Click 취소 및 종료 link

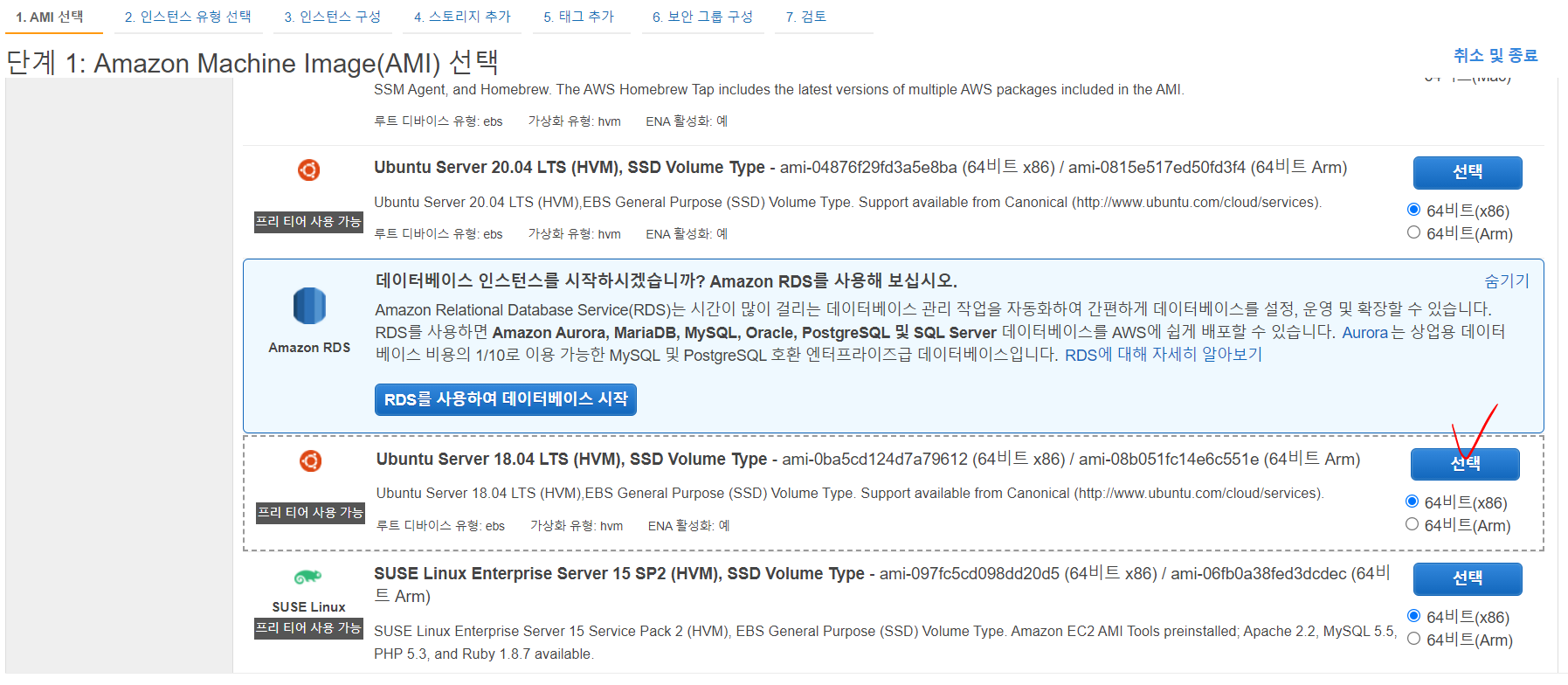click(x=1495, y=55)
